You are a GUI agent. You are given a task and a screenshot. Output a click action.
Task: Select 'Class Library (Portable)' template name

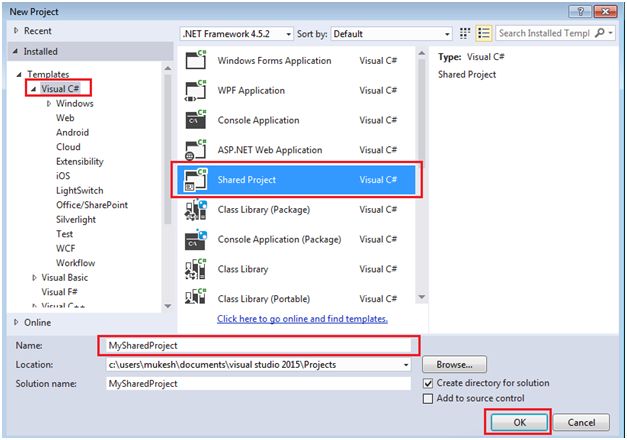click(x=264, y=299)
